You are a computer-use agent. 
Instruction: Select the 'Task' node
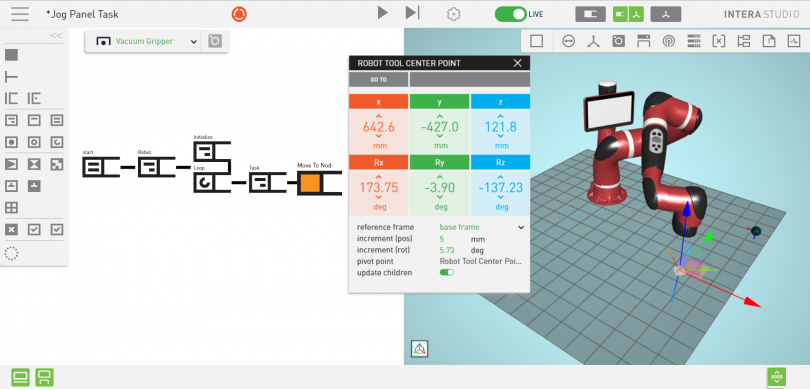point(268,183)
